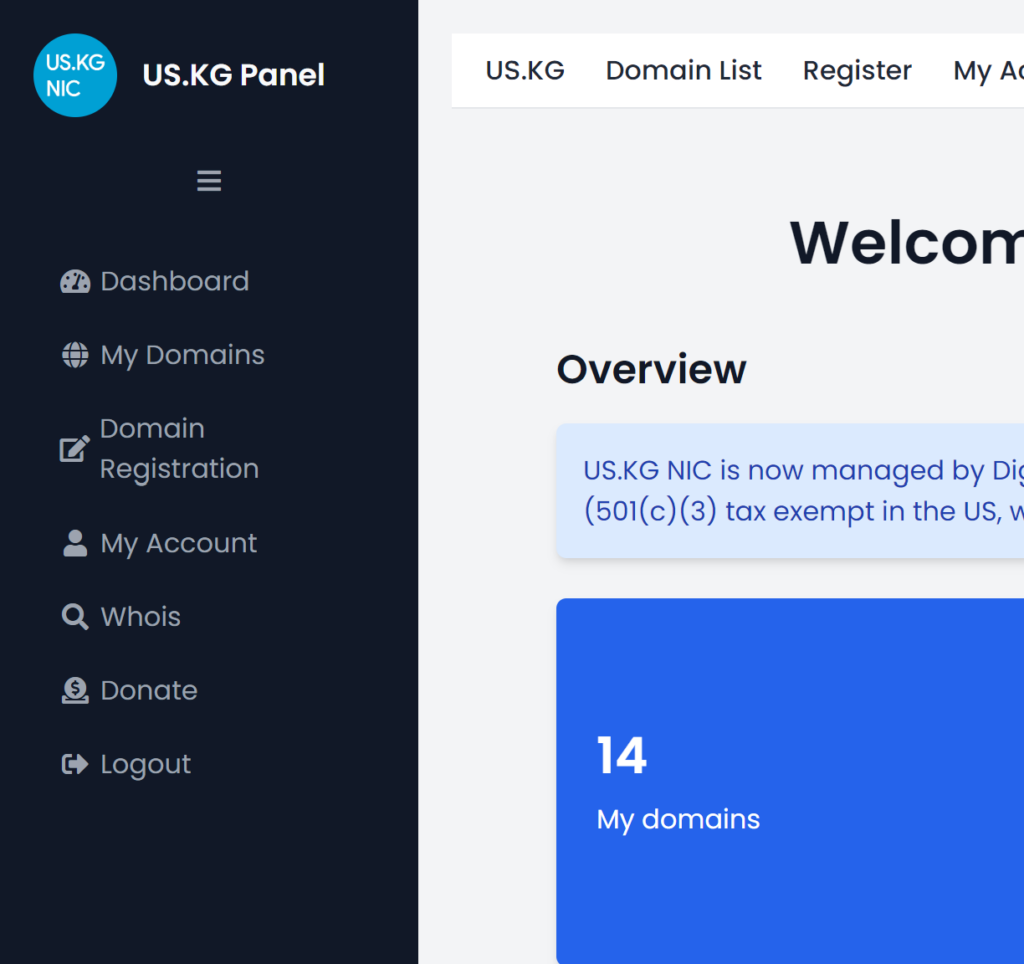
Task: Open Dashboard in the sidebar
Action: coord(155,281)
